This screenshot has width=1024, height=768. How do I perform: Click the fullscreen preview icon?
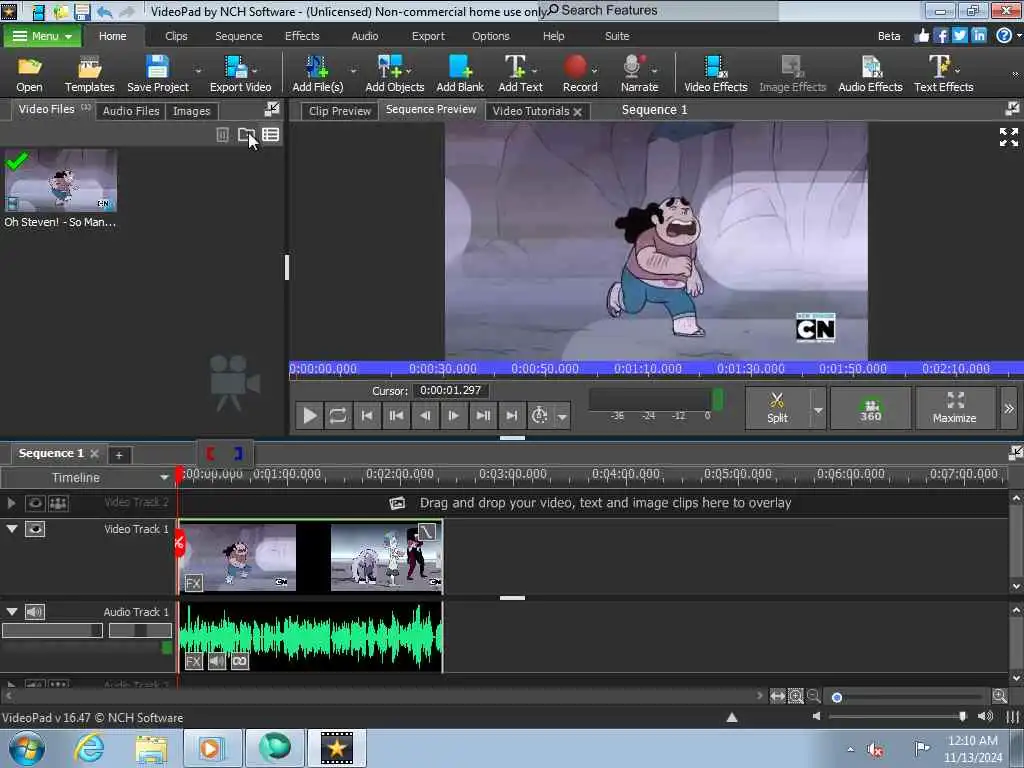[x=1008, y=137]
